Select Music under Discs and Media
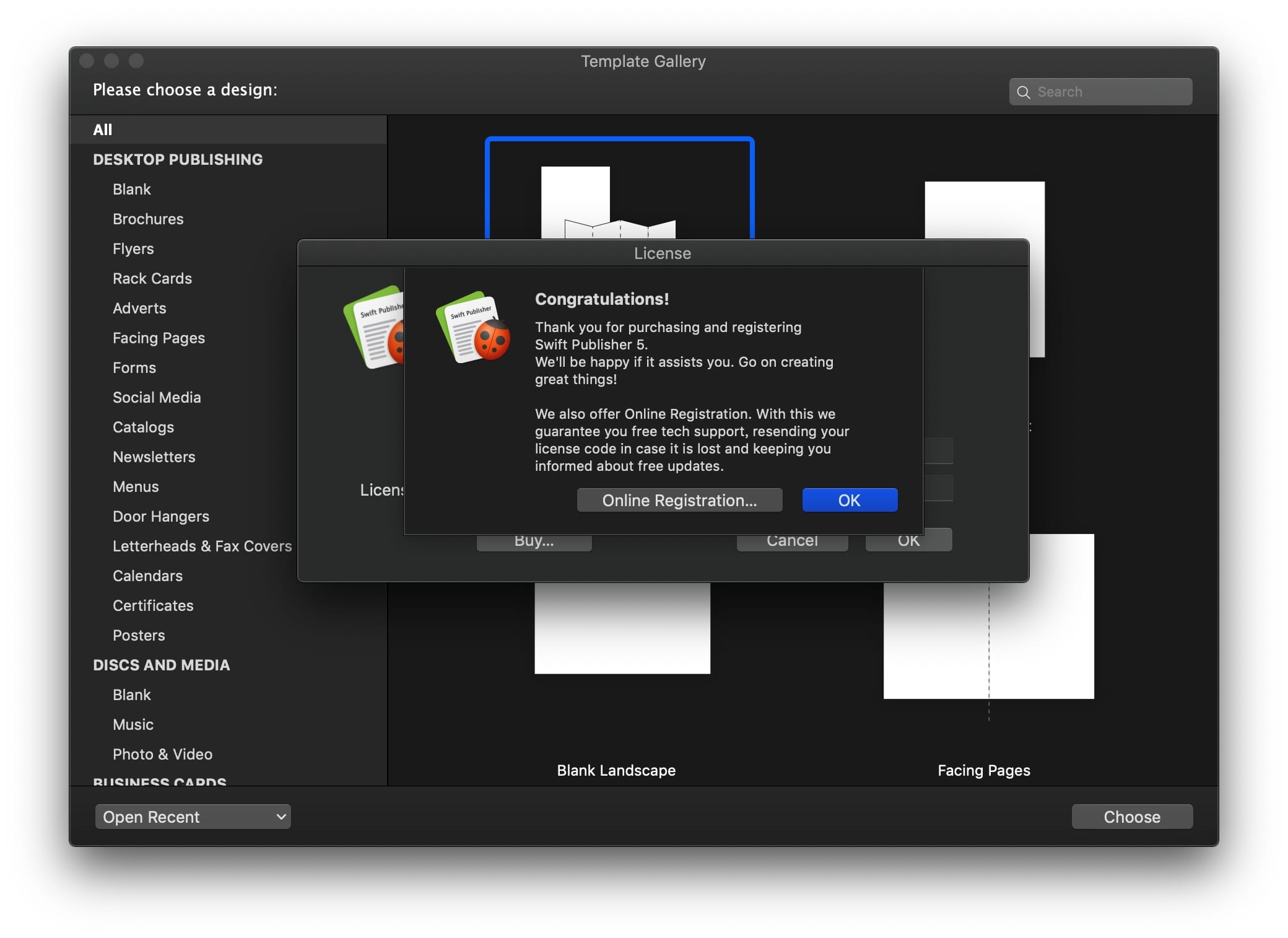 133,724
